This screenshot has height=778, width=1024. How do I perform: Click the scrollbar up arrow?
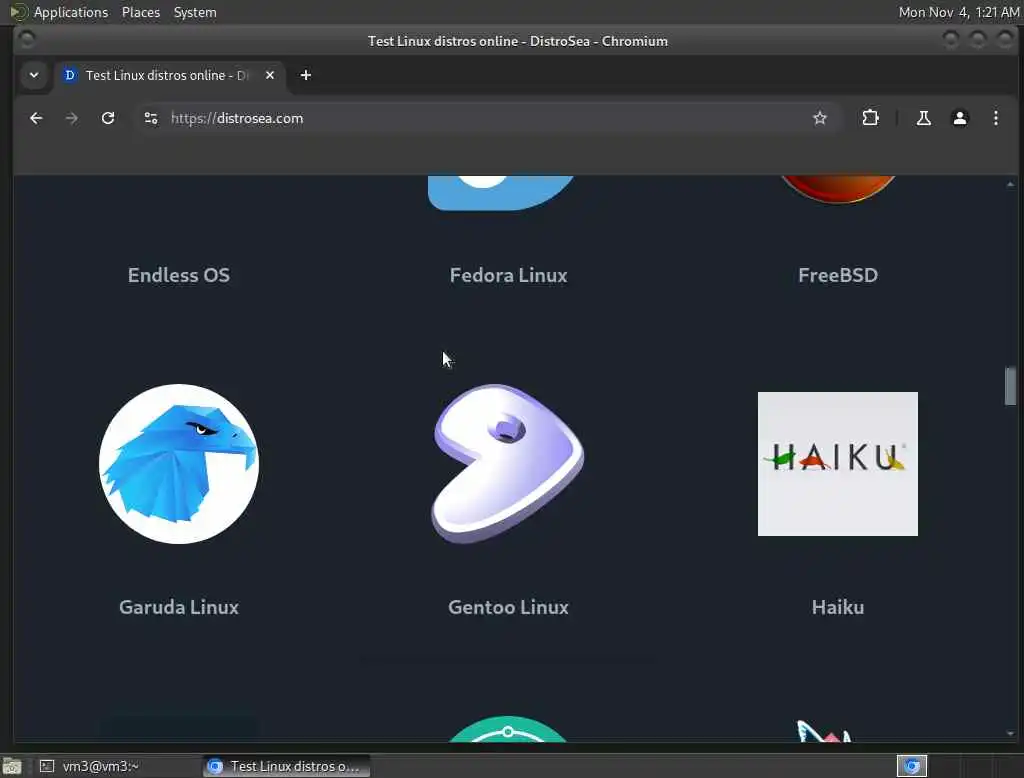pyautogui.click(x=1010, y=184)
